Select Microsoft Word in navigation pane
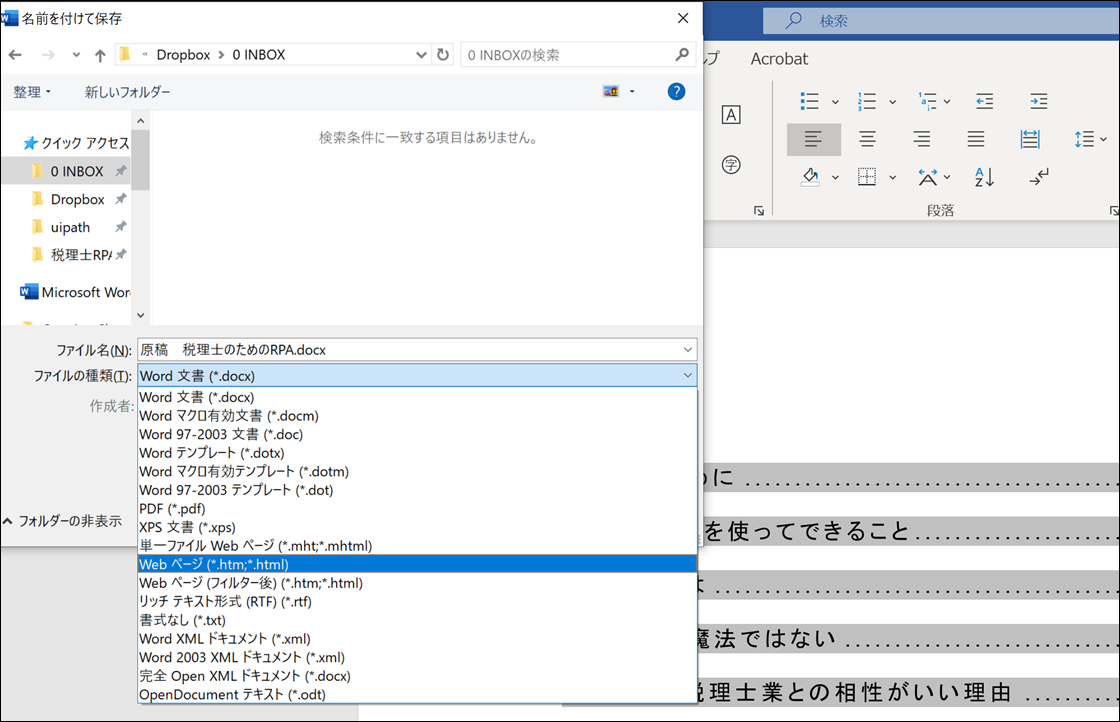 [x=76, y=292]
